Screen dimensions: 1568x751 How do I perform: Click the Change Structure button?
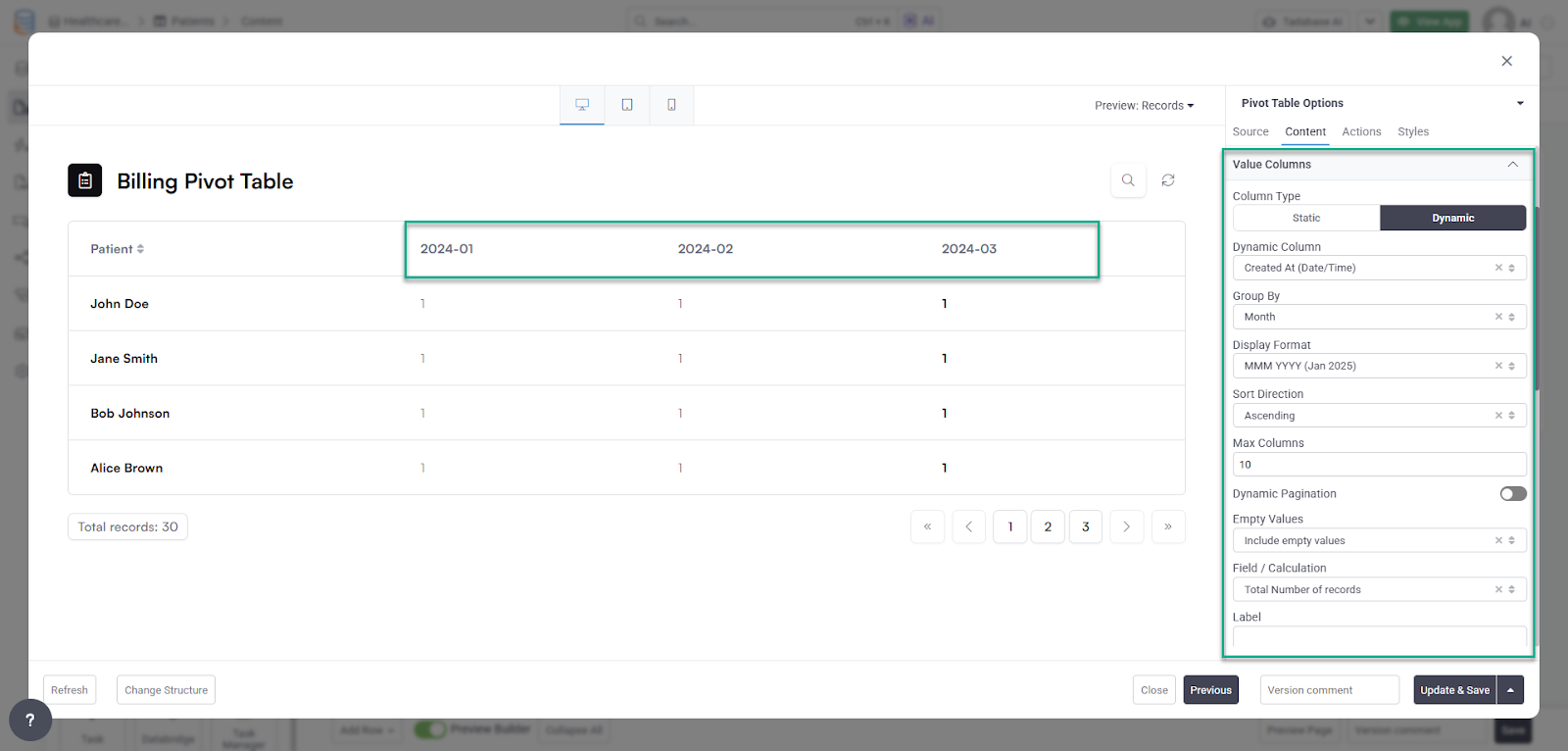click(166, 690)
